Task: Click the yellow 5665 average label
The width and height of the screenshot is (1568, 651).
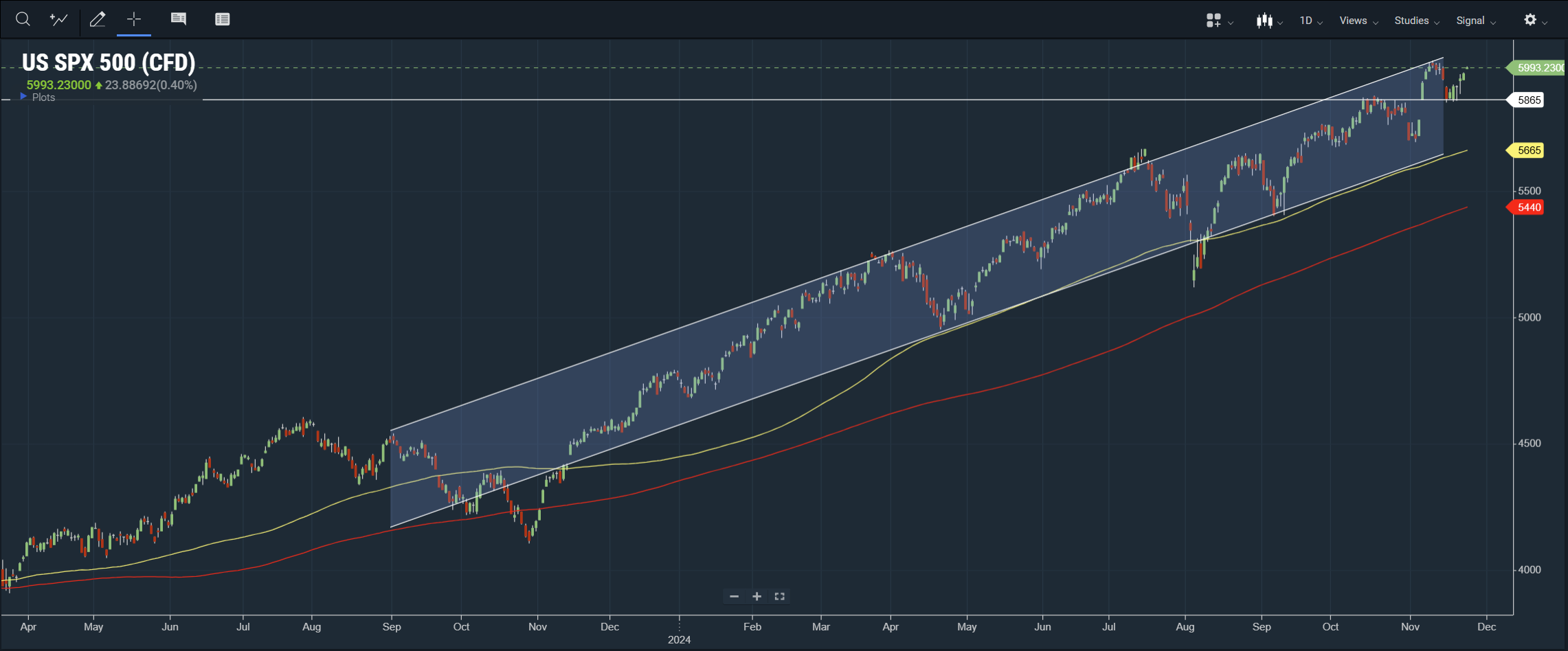Action: point(1526,150)
